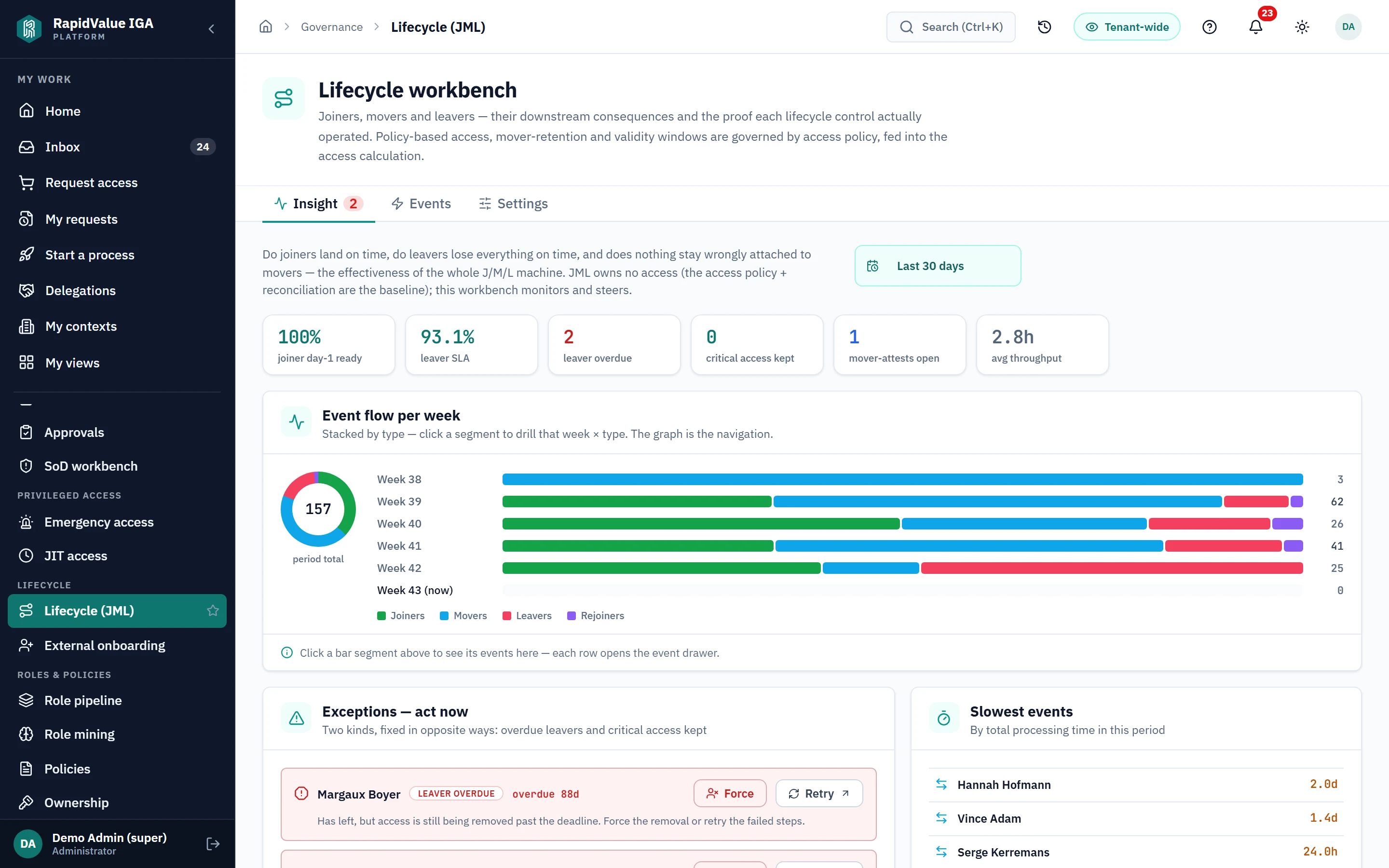The height and width of the screenshot is (868, 1389).
Task: Open Start a process rocket icon
Action: pyautogui.click(x=27, y=255)
